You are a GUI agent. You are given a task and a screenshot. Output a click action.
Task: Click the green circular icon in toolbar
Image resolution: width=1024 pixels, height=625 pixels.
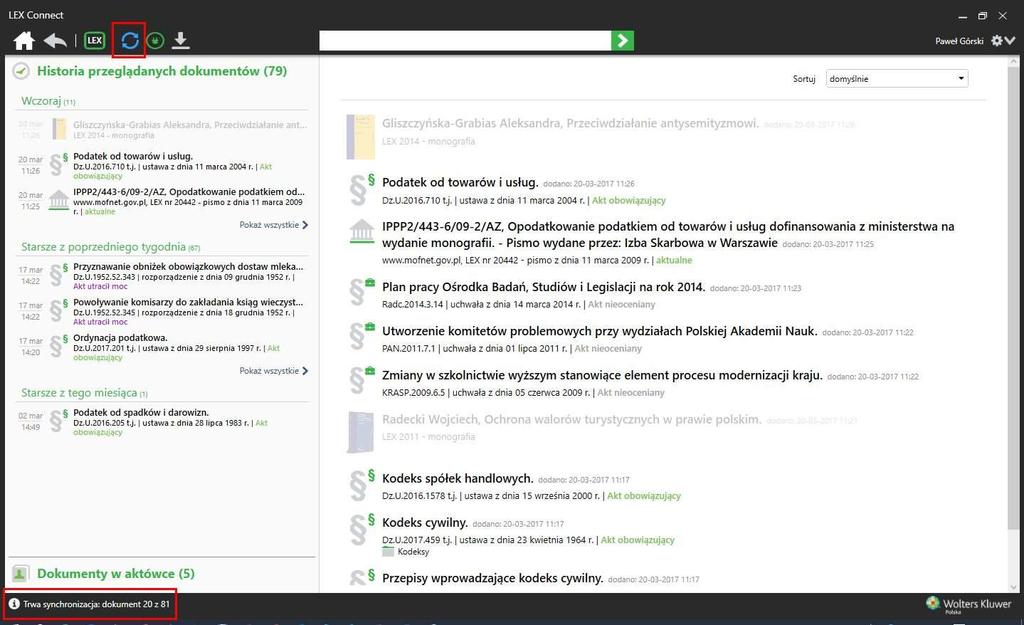pyautogui.click(x=155, y=41)
